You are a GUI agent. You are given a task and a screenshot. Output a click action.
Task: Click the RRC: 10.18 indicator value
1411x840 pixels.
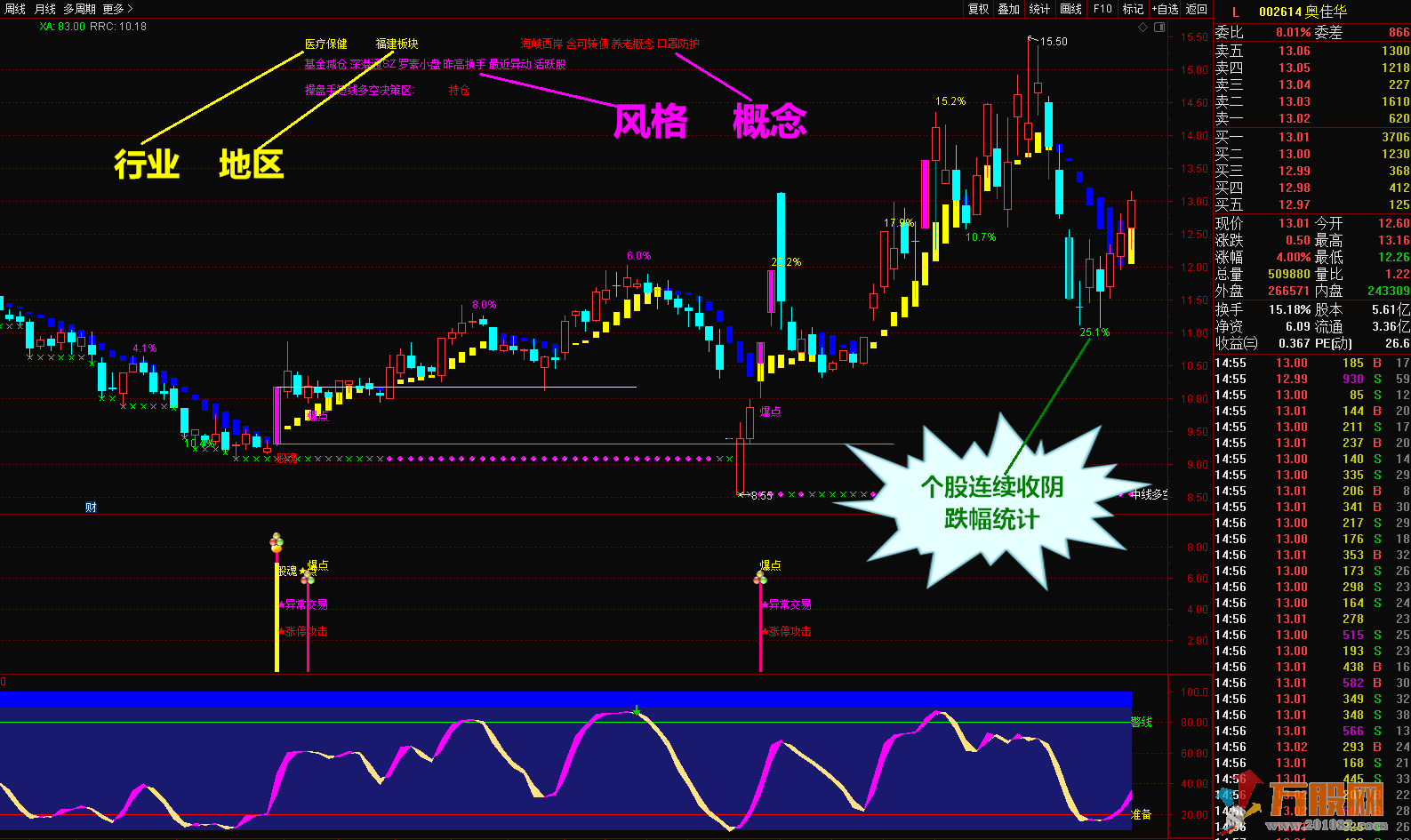pyautogui.click(x=118, y=27)
